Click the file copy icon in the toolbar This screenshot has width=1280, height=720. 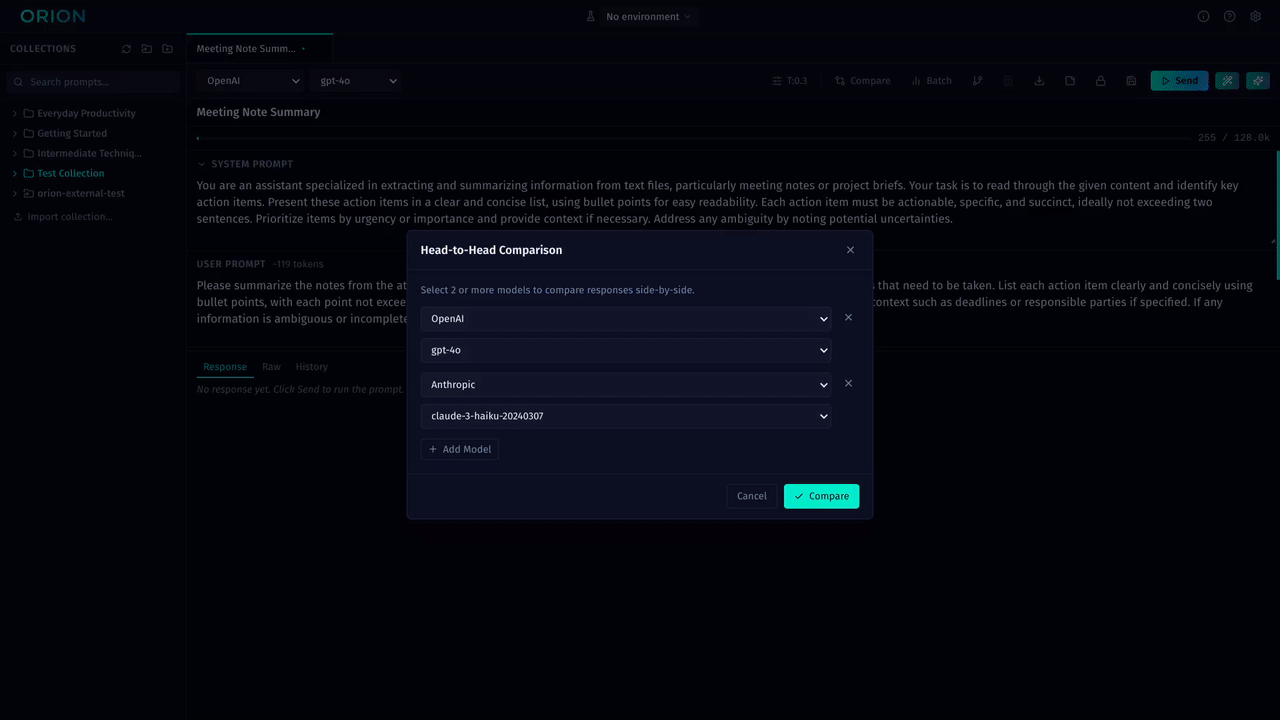[1070, 81]
